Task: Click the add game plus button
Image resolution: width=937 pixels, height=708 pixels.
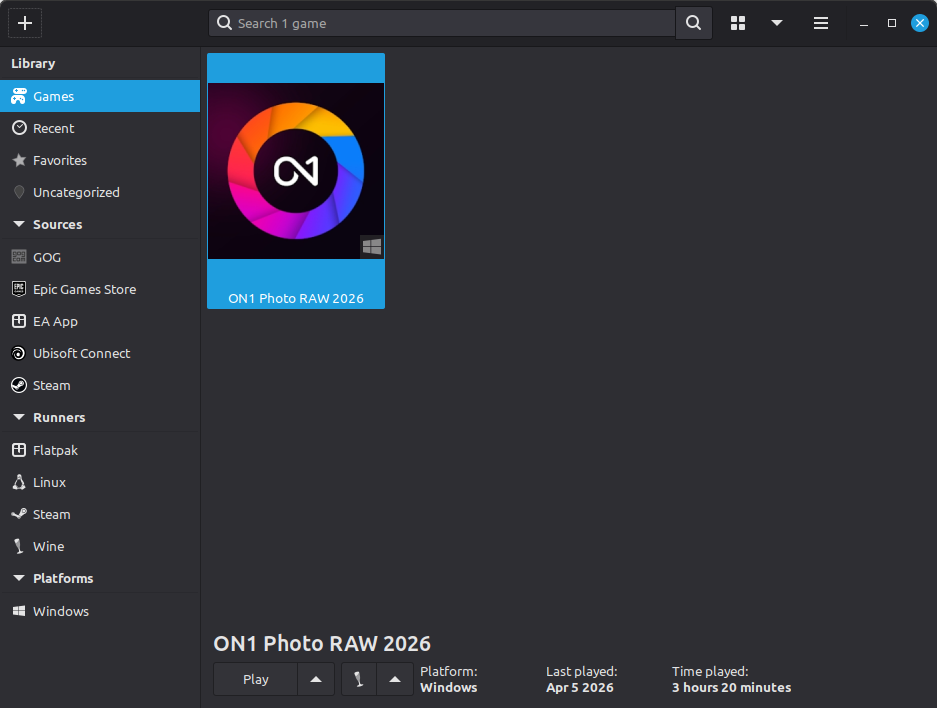Action: pos(24,22)
